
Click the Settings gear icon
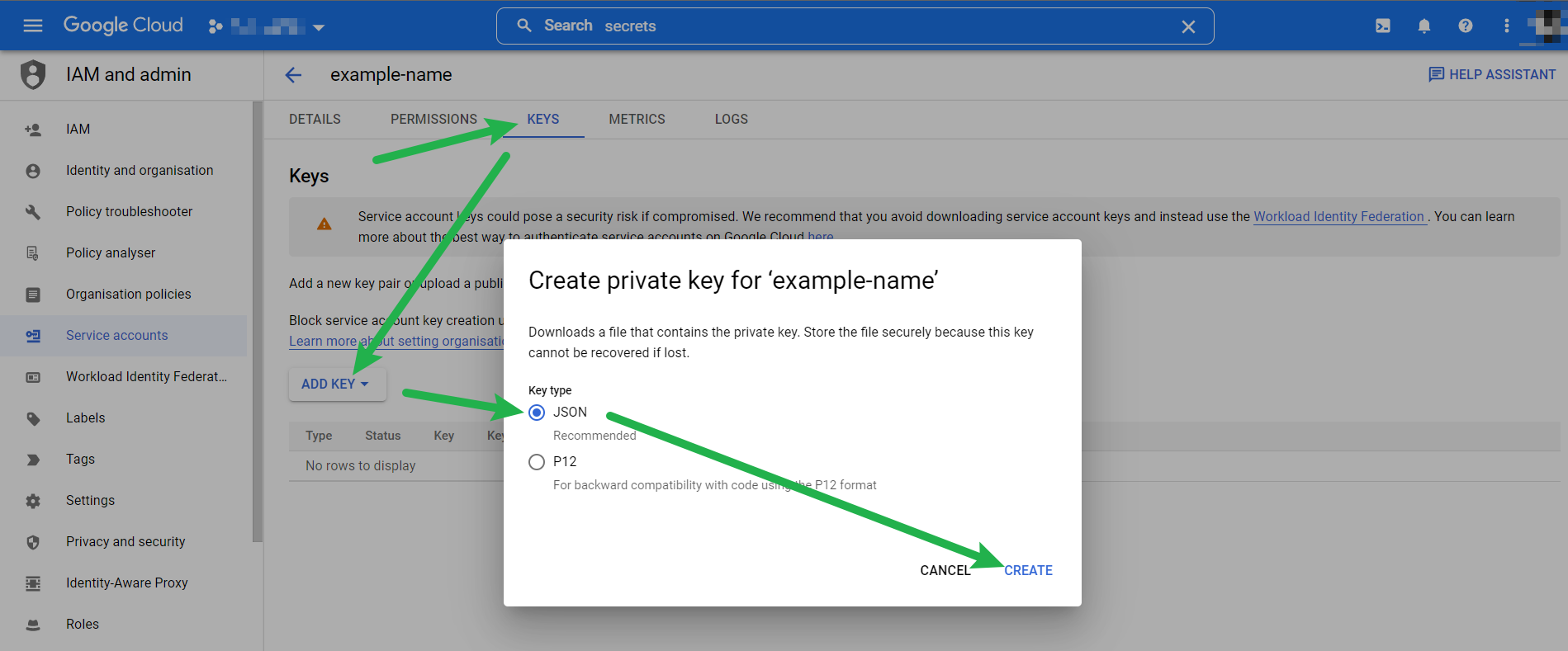[33, 501]
